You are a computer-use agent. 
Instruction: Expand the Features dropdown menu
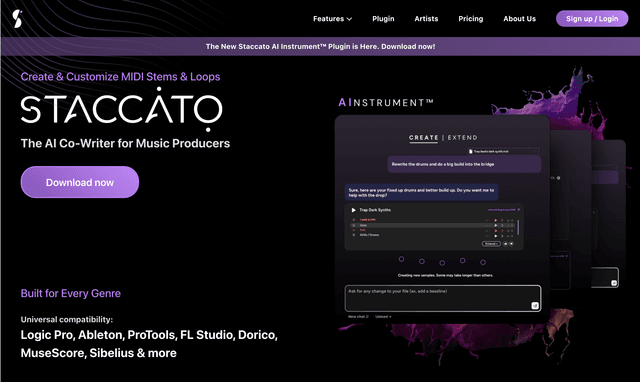pyautogui.click(x=332, y=19)
